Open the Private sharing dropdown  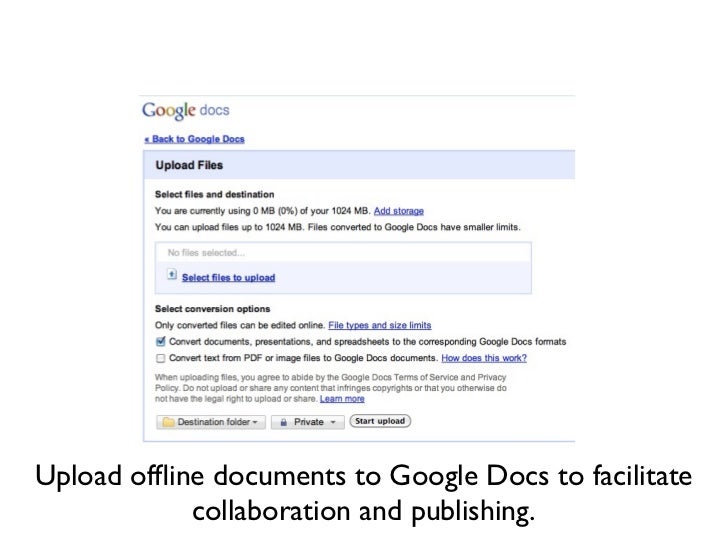click(308, 422)
